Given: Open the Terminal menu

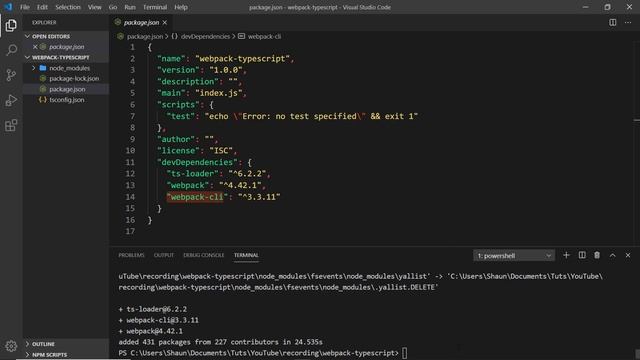Looking at the screenshot, I should click(155, 7).
